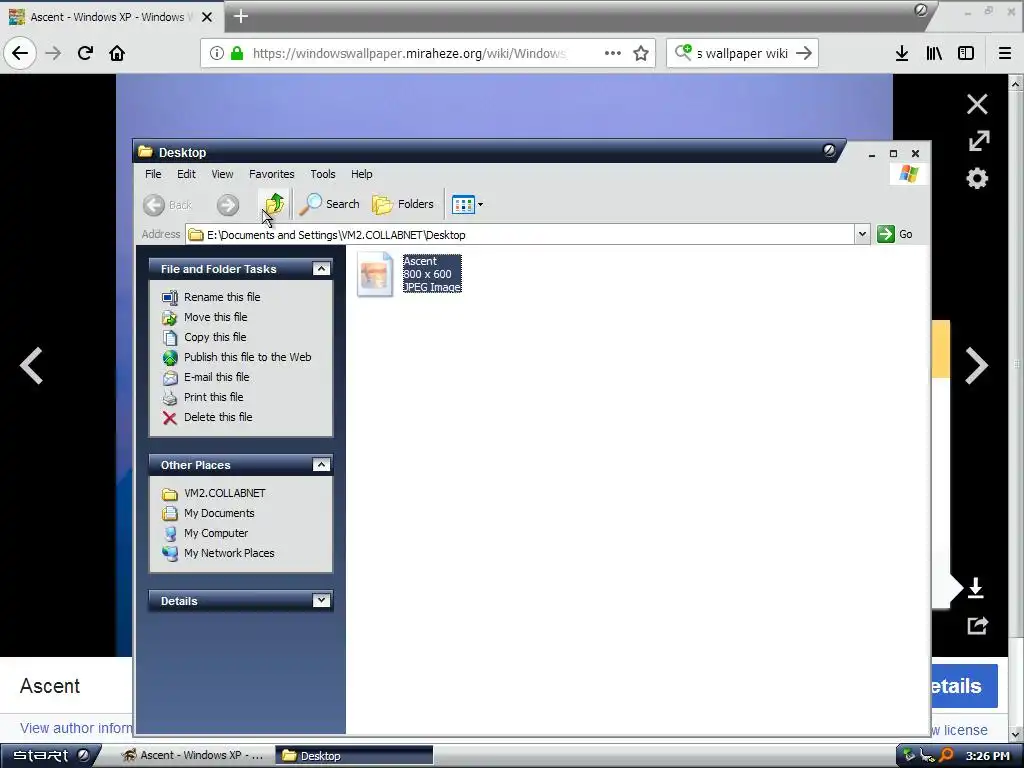Open the Search pane in Explorer
The image size is (1024, 768).
330,204
